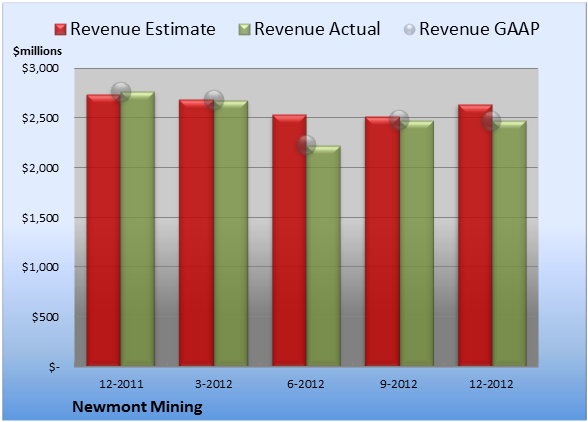The image size is (588, 422).
Task: Click the '12-2011' x-axis label
Action: tap(121, 384)
